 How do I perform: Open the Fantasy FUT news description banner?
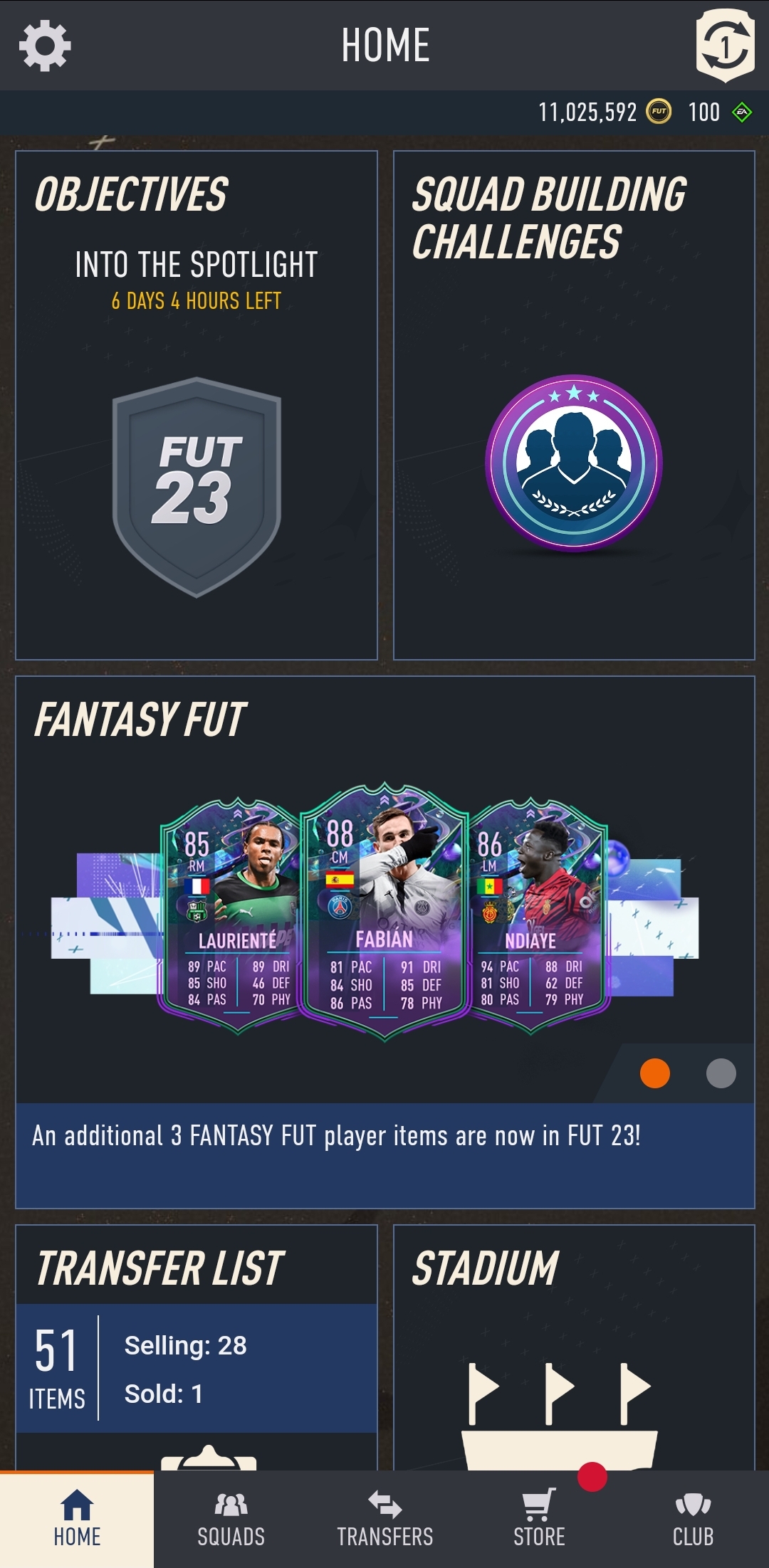(x=385, y=1155)
